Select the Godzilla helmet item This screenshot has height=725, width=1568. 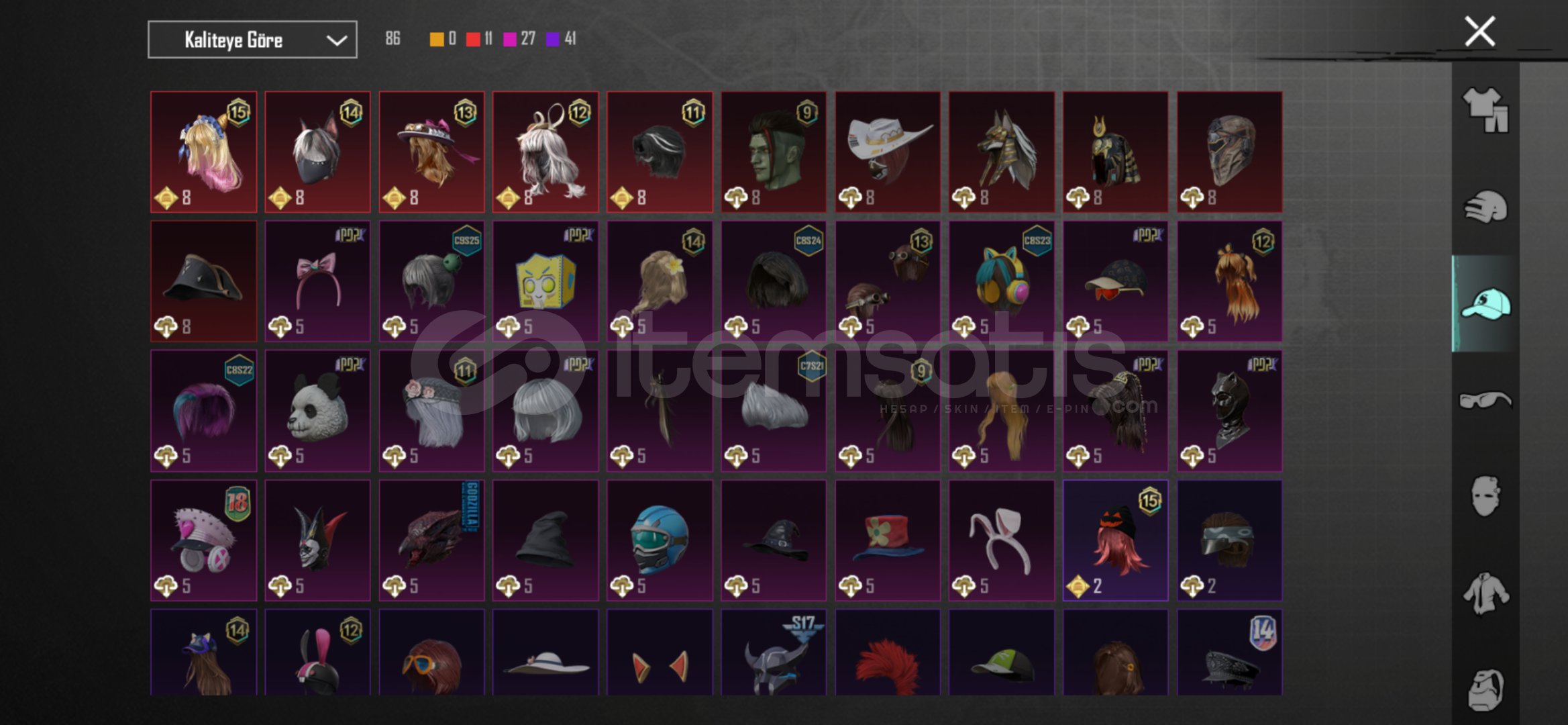(x=431, y=540)
